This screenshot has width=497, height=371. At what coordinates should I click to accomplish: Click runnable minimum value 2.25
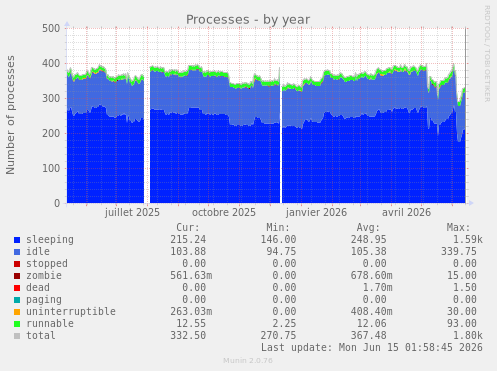point(284,324)
